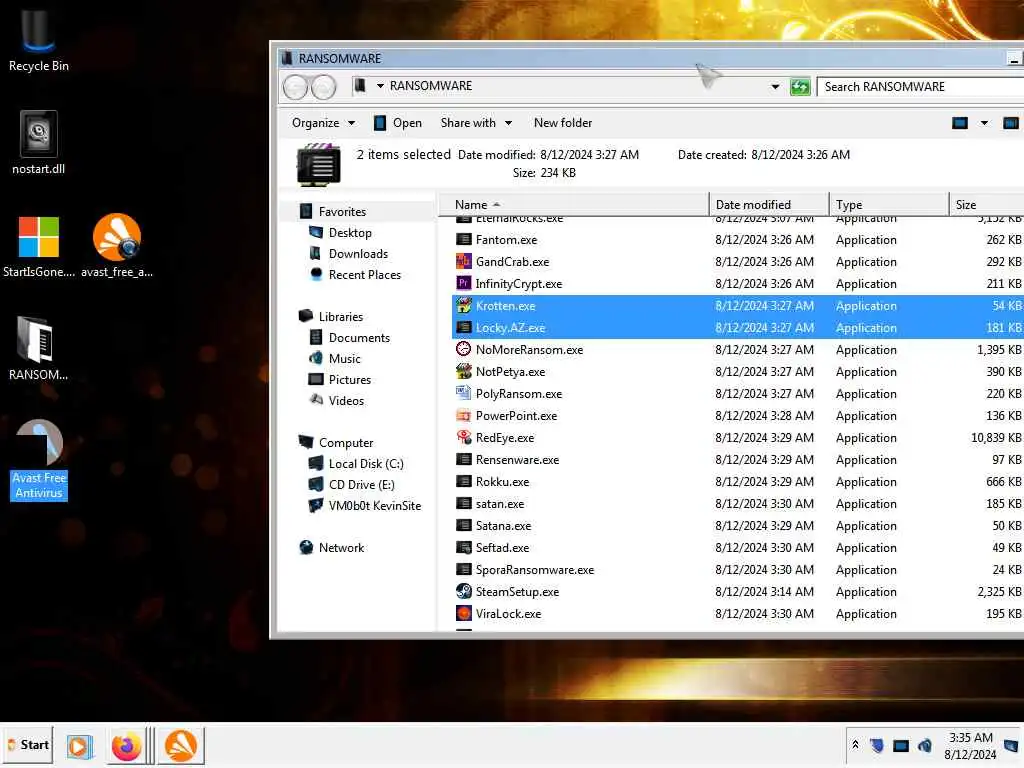Open CD Drive (E:)
Image resolution: width=1024 pixels, height=768 pixels.
(351, 485)
